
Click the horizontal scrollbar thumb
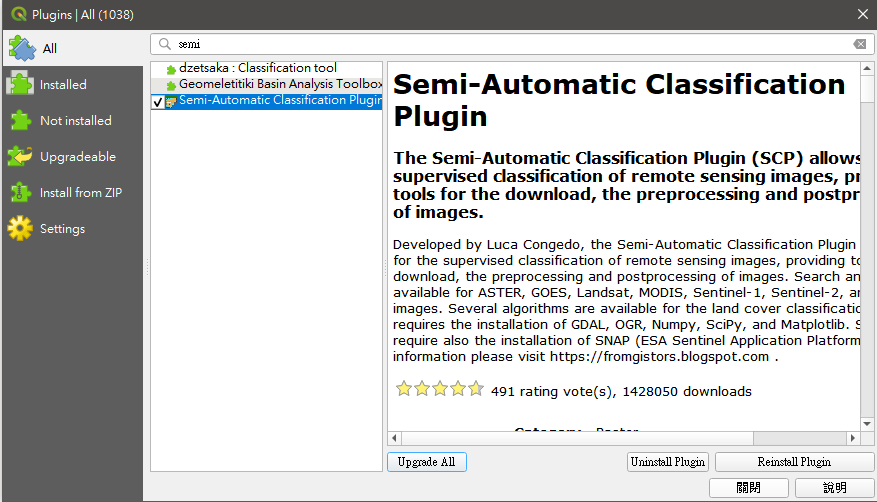tap(577, 438)
